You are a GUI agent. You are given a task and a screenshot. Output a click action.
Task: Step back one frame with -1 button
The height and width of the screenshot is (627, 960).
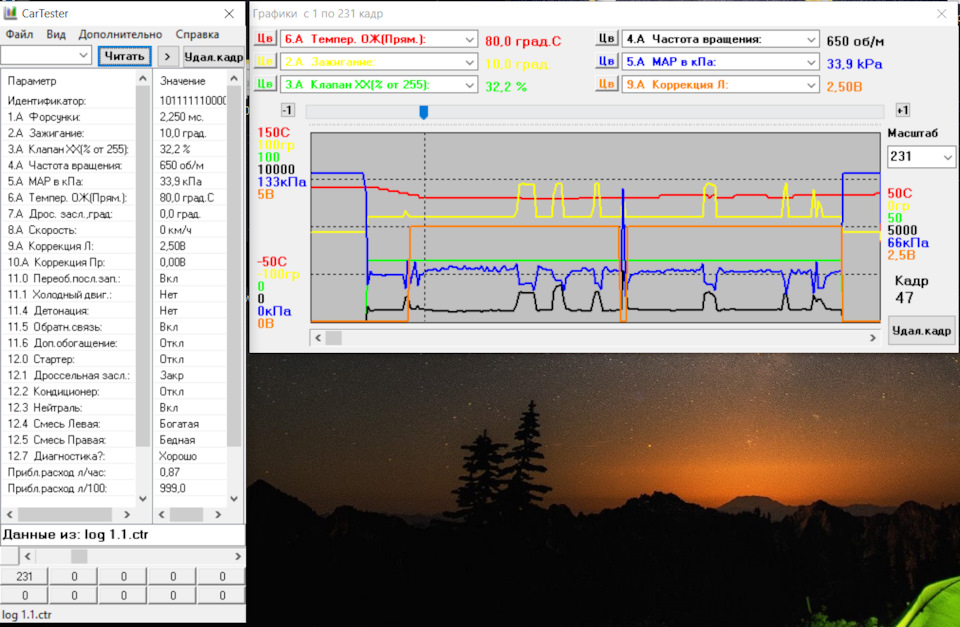pyautogui.click(x=288, y=111)
